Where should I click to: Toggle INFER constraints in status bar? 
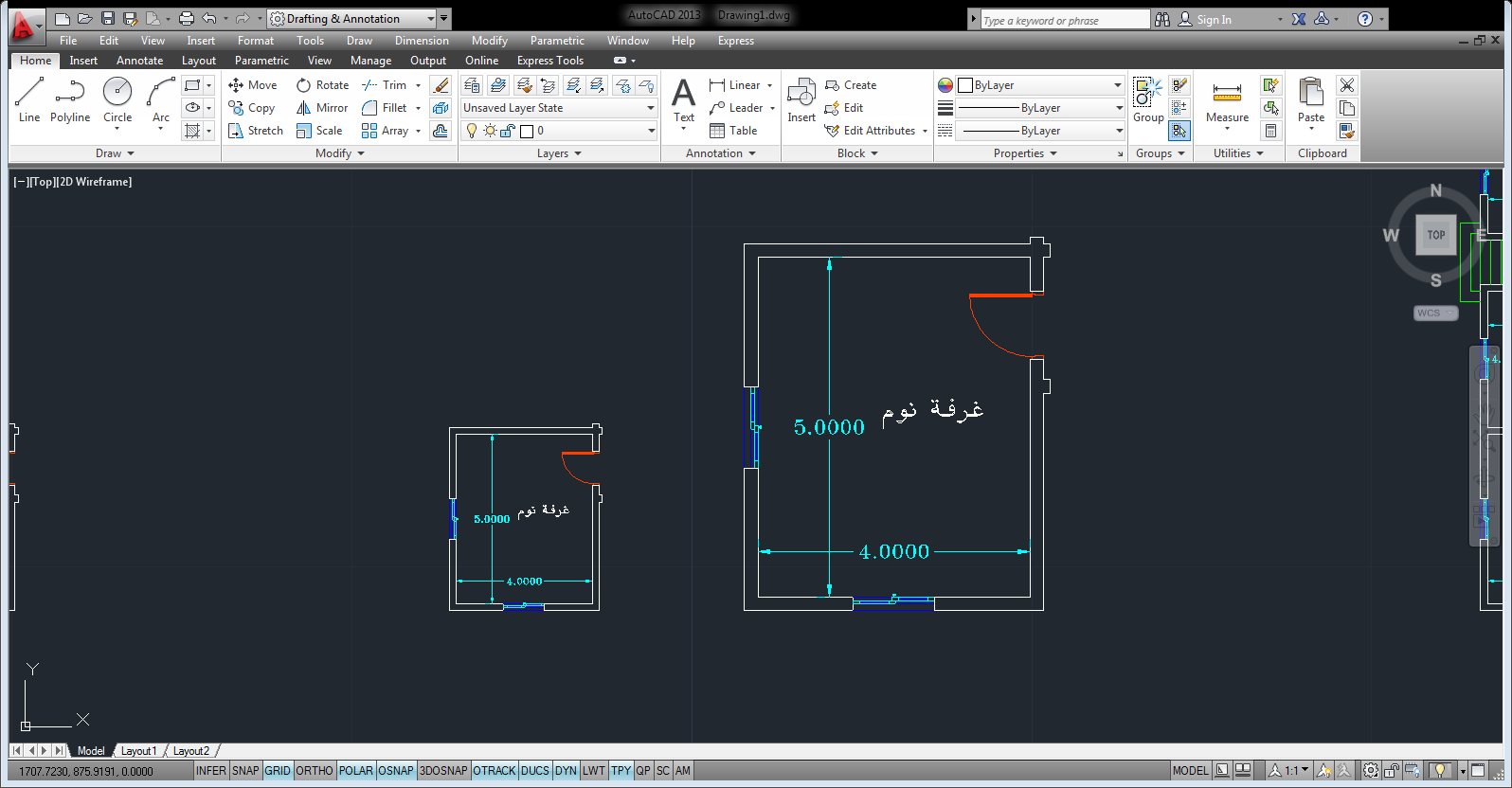pyautogui.click(x=211, y=771)
